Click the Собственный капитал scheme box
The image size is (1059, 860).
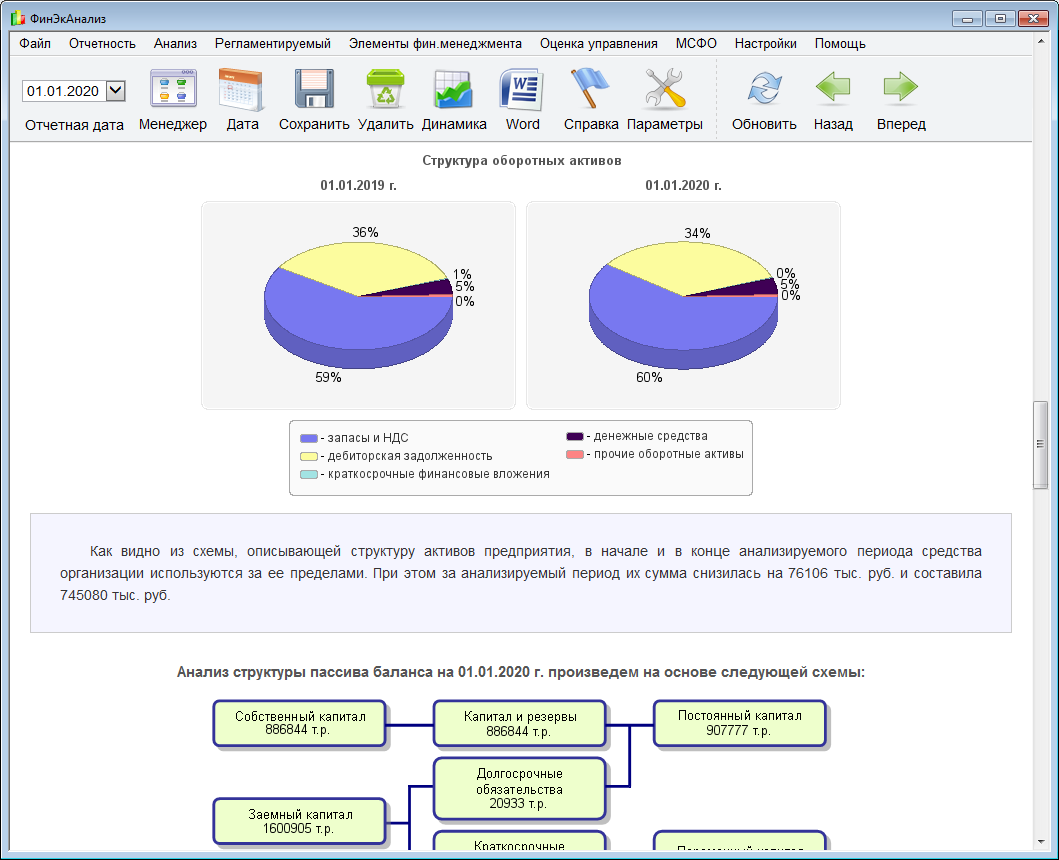click(300, 723)
